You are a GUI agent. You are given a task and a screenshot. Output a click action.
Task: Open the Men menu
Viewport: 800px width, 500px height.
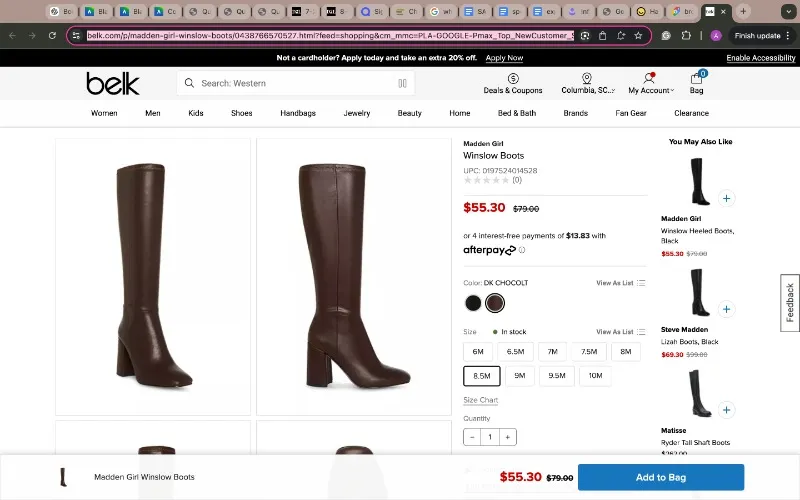[x=153, y=113]
